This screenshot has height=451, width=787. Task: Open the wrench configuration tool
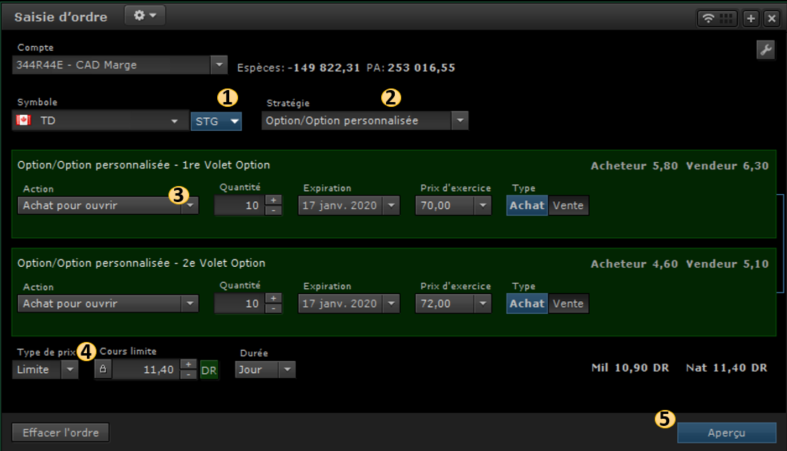coord(766,51)
